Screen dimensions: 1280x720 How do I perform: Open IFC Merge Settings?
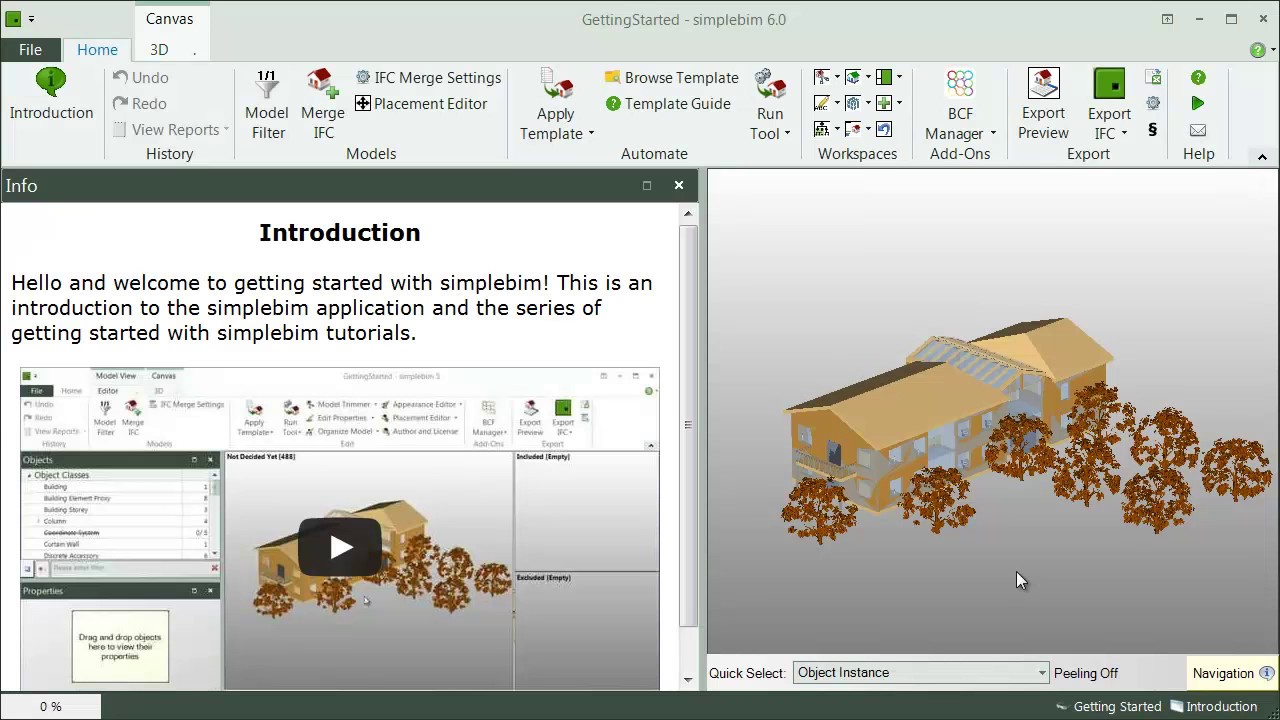(x=428, y=78)
